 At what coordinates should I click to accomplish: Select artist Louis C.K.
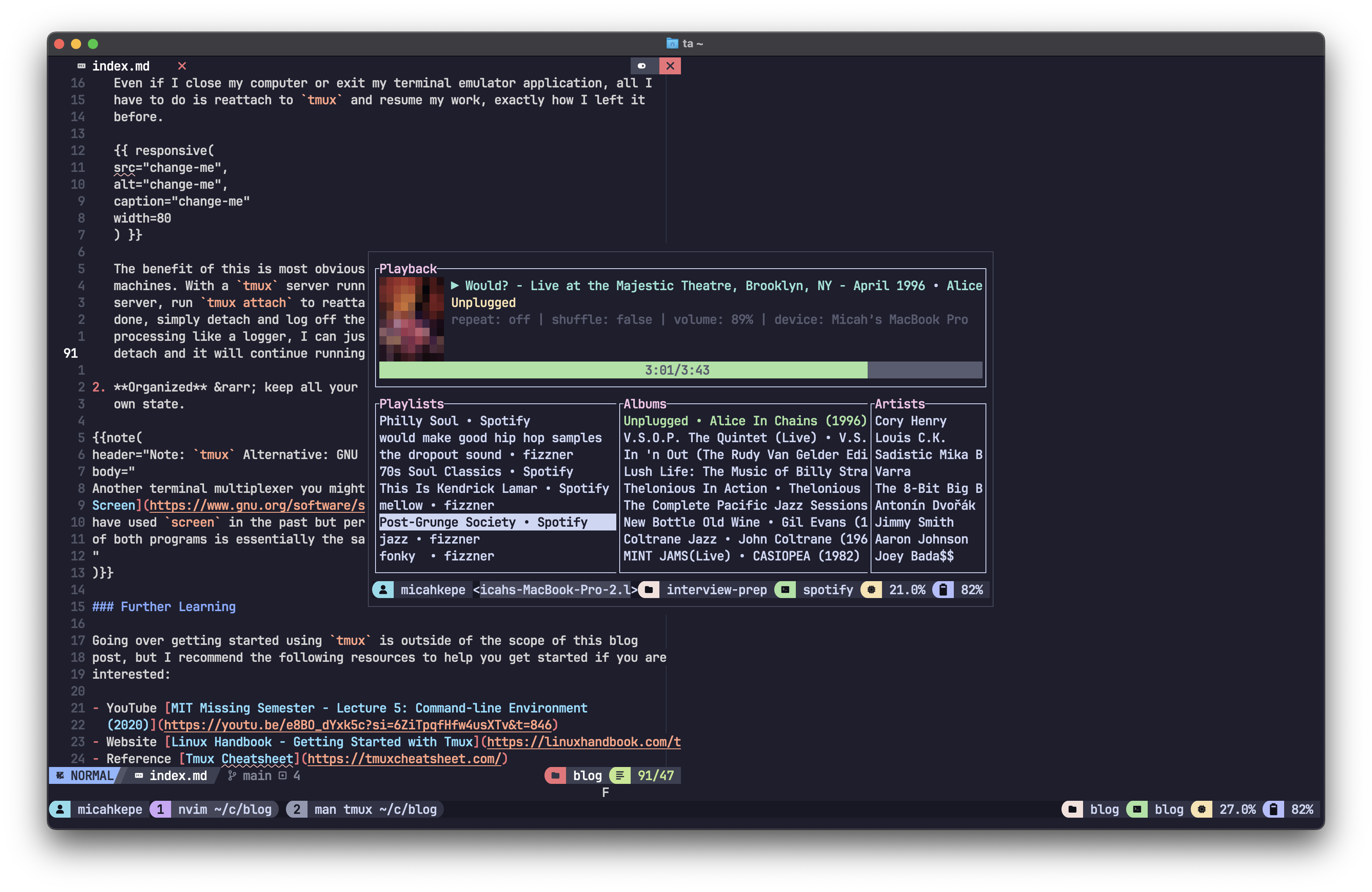911,438
